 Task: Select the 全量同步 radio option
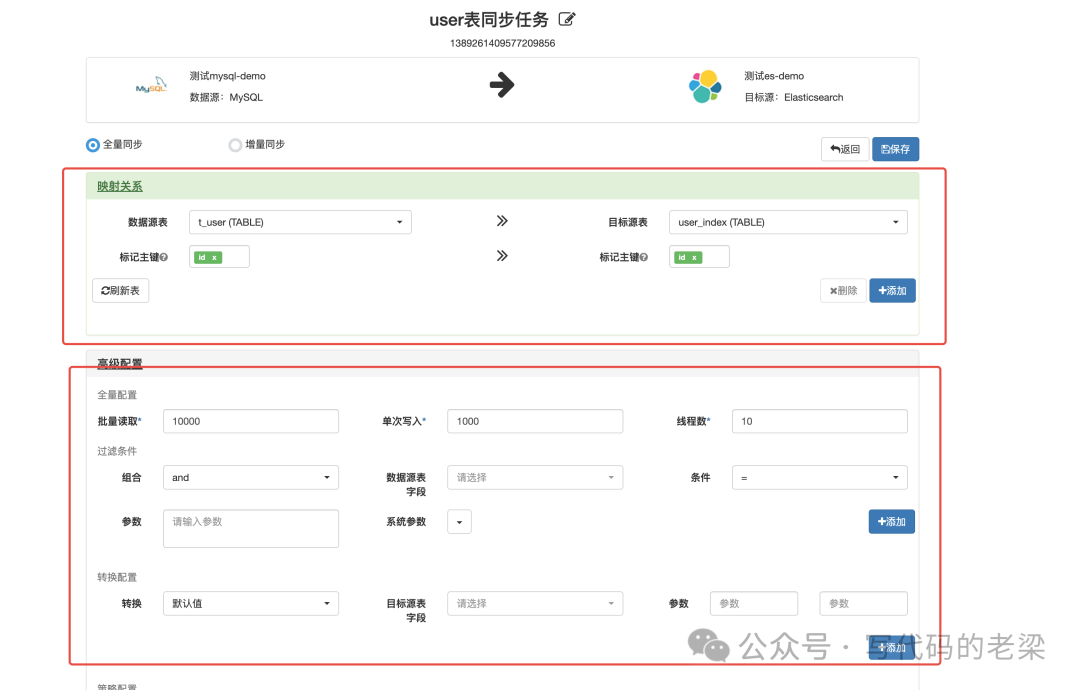pyautogui.click(x=93, y=145)
